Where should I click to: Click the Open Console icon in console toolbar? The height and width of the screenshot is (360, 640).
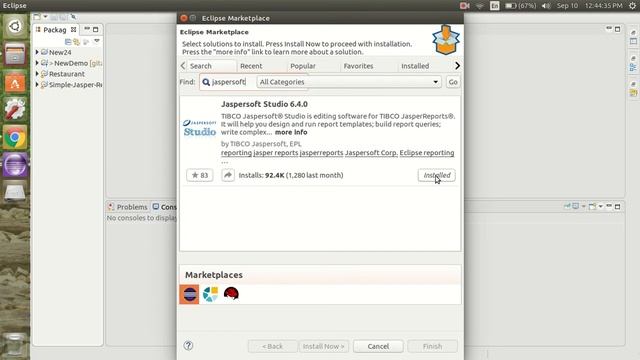coord(592,207)
